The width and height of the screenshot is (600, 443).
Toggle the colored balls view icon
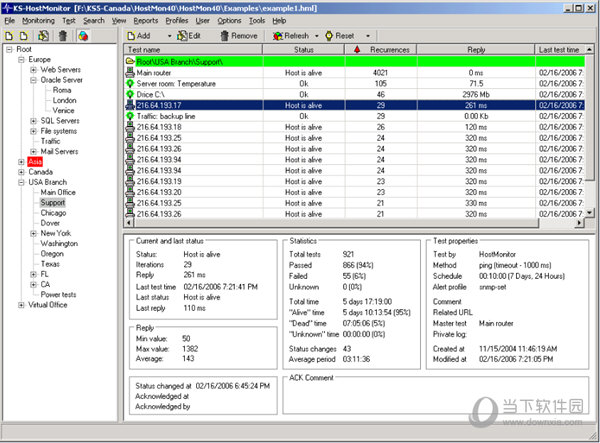83,36
